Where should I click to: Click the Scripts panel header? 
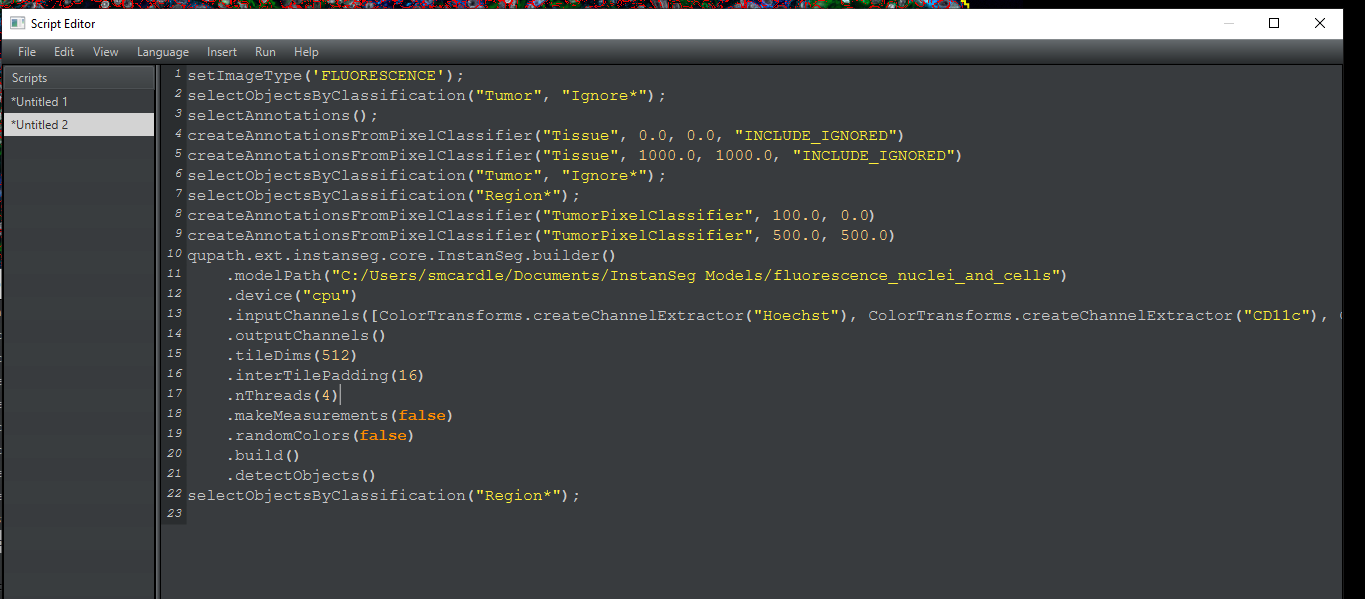coord(29,76)
